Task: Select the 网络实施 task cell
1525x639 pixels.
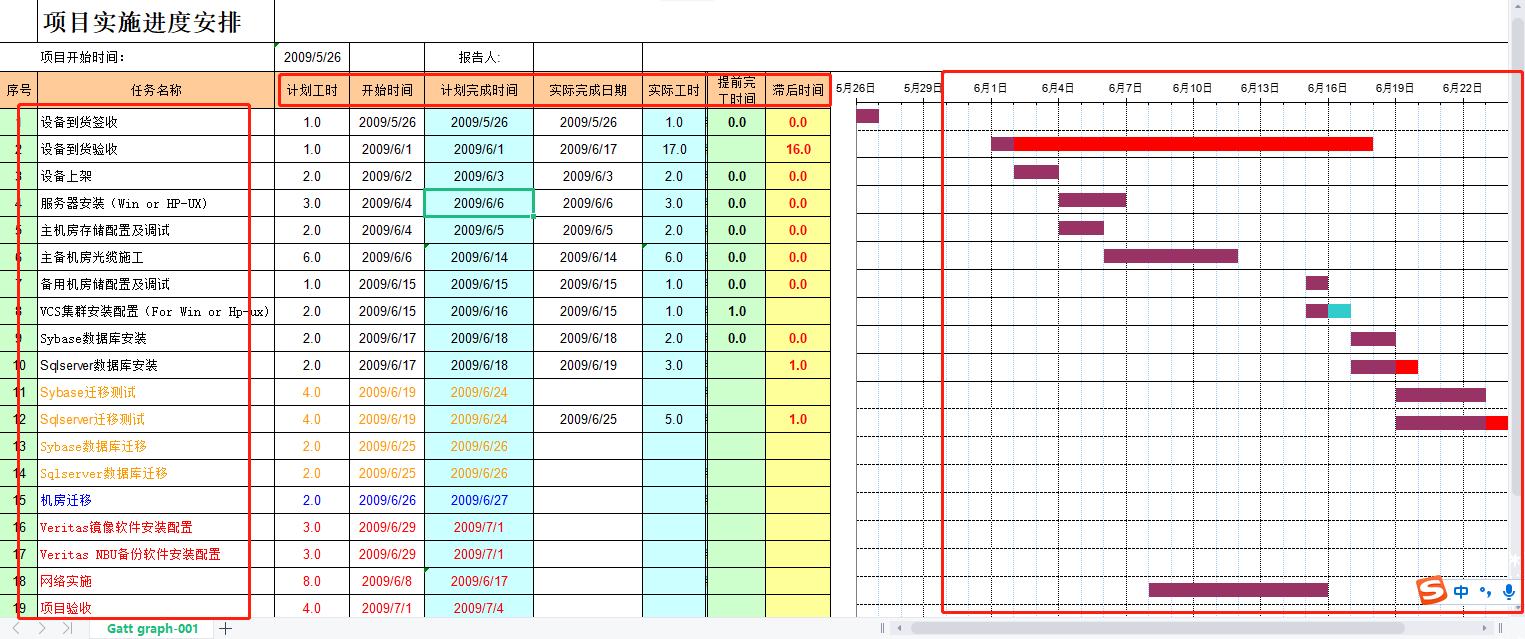Action: point(156,581)
